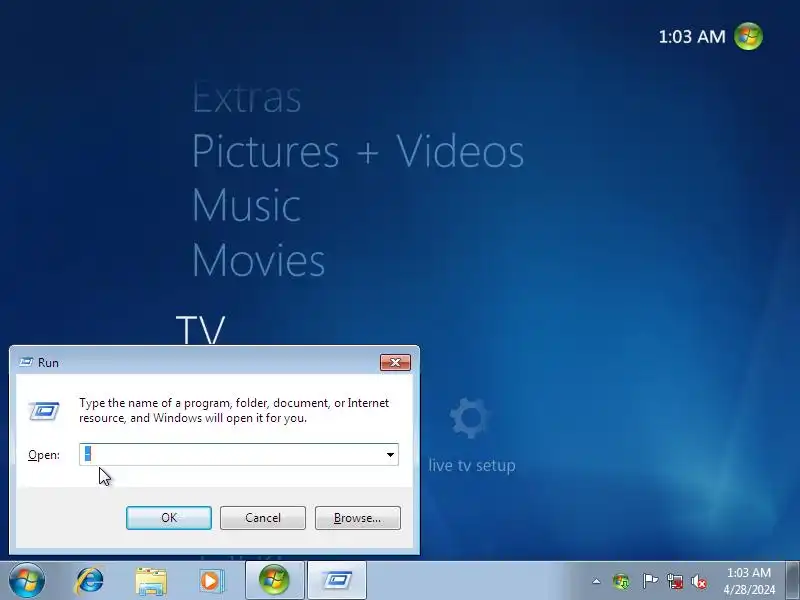Screen dimensions: 800x600
Task: Show hidden tray icons arrow
Action: pyautogui.click(x=596, y=581)
